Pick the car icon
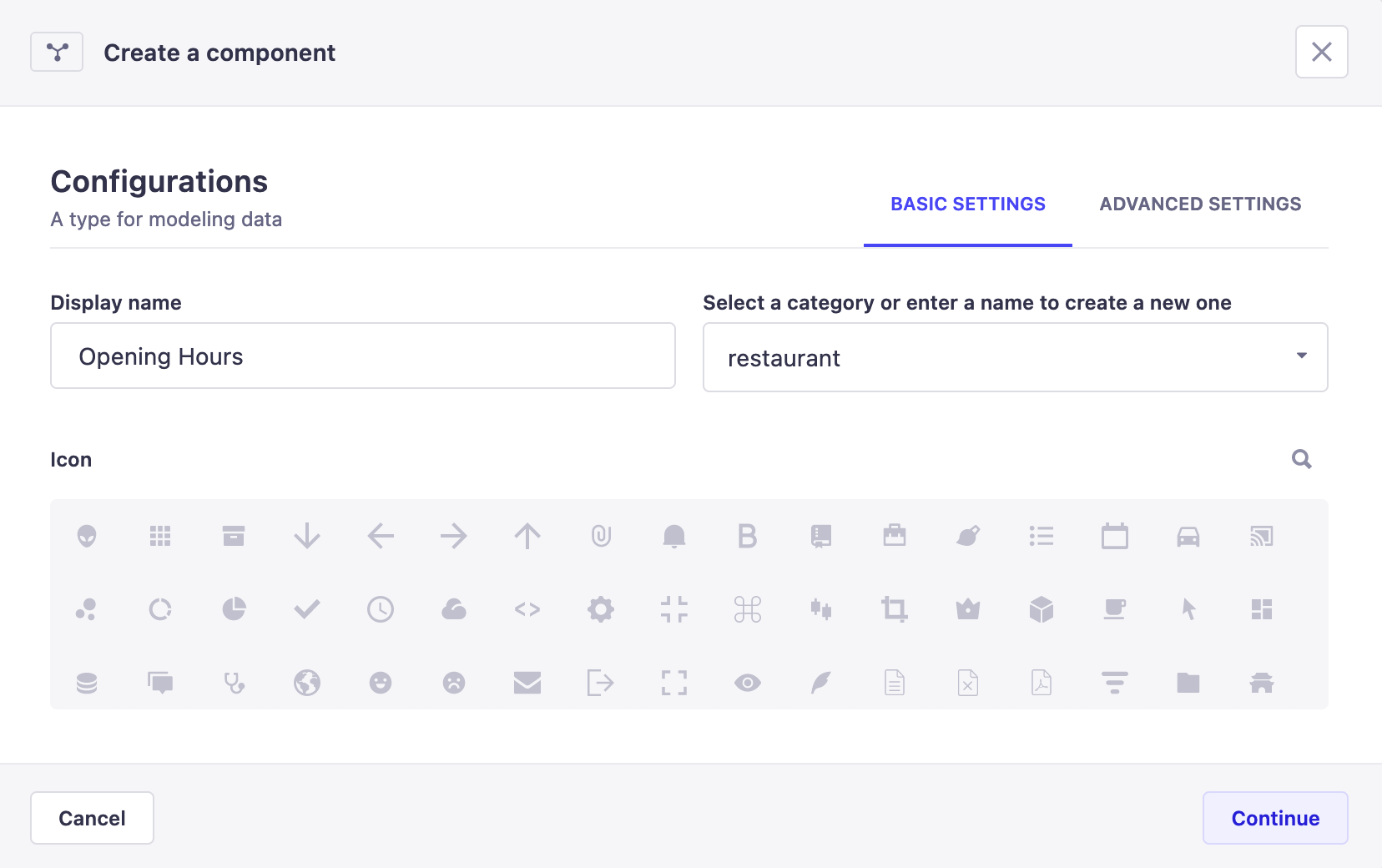This screenshot has width=1382, height=868. [1189, 536]
